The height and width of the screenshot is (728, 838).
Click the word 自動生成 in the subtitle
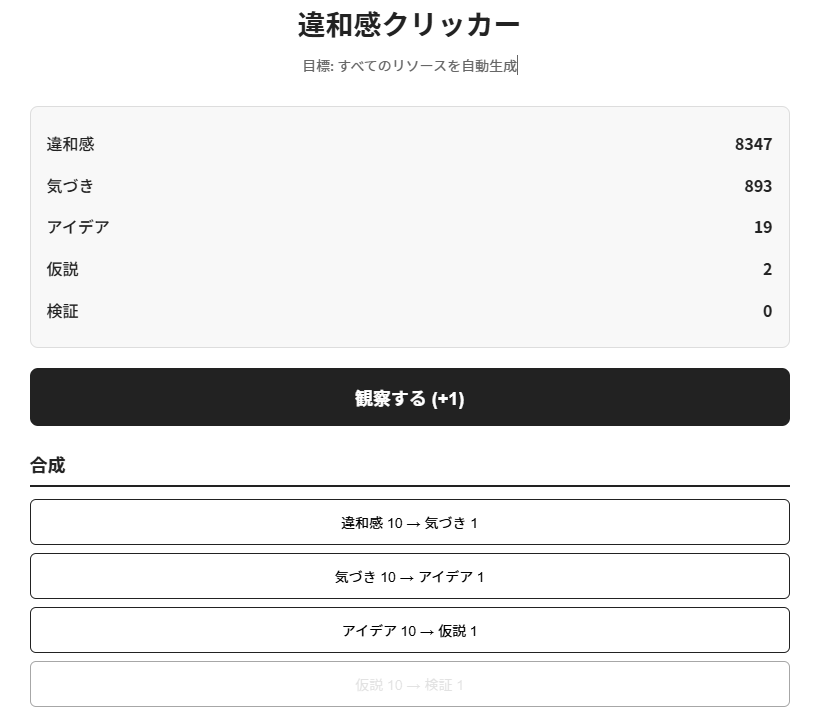(488, 67)
